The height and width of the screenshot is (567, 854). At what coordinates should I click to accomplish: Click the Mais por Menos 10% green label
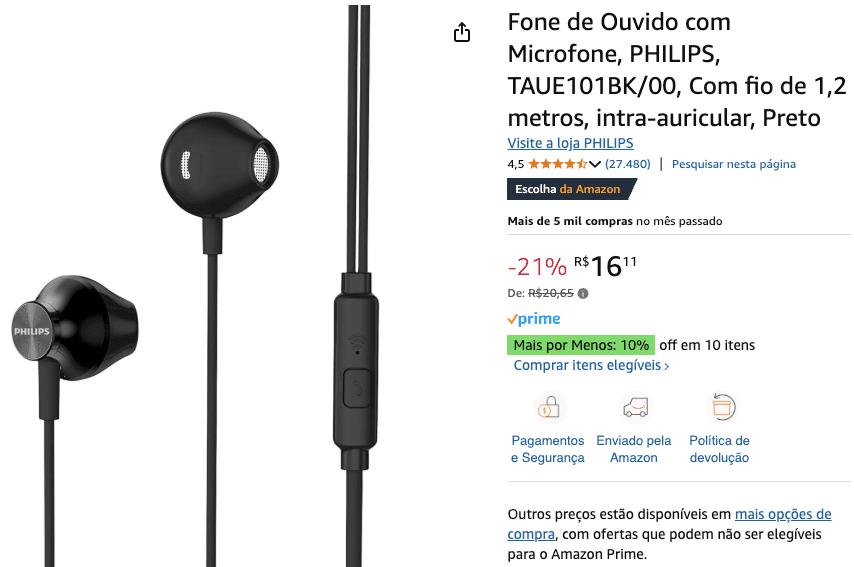(581, 345)
